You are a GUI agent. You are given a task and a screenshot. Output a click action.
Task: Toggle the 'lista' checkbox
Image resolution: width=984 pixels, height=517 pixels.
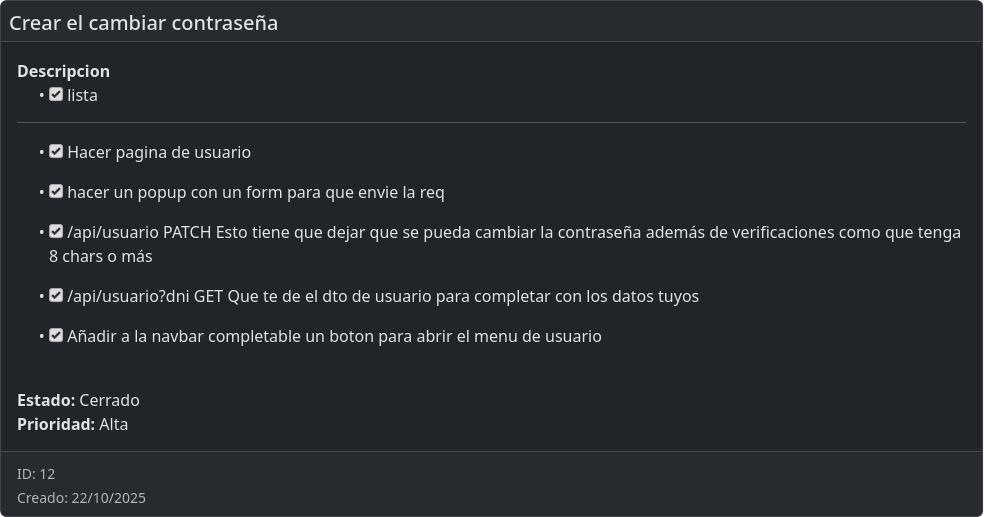tap(56, 95)
